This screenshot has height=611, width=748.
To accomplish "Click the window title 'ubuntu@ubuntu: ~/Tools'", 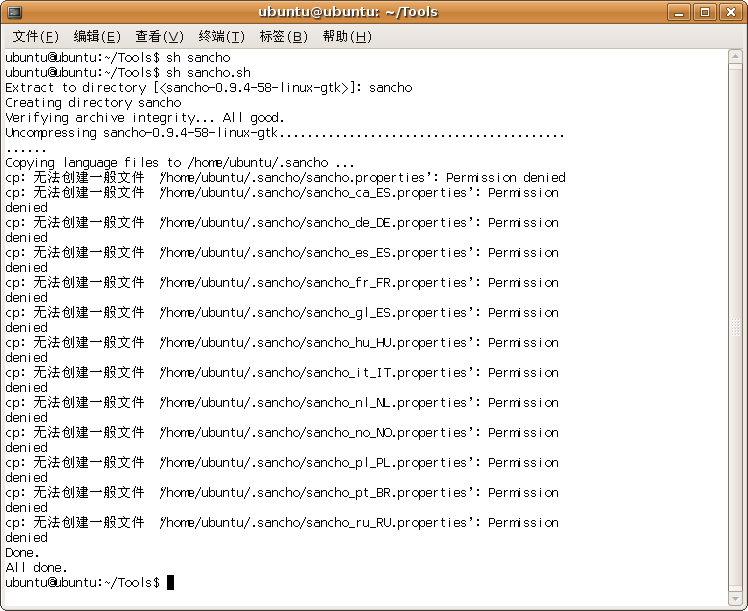I will pyautogui.click(x=348, y=12).
